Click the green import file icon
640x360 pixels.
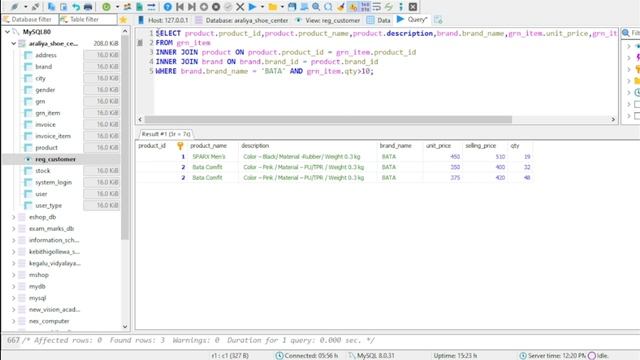139,7
